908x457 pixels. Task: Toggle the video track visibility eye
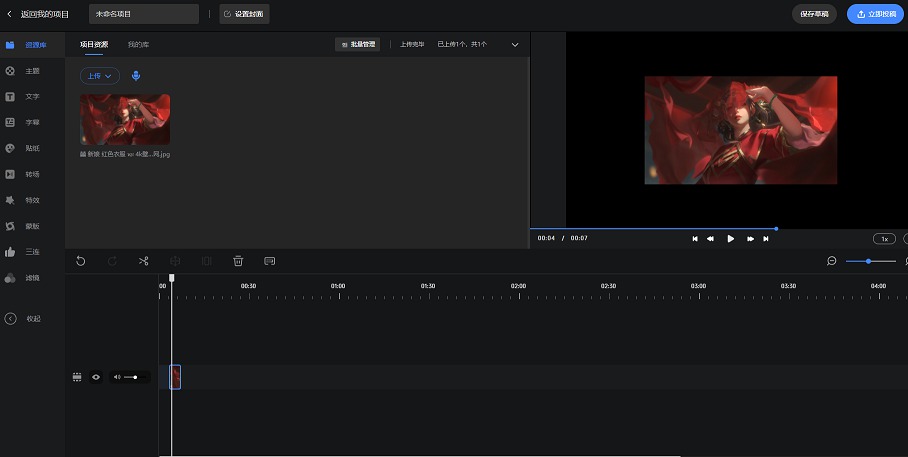pyautogui.click(x=96, y=377)
